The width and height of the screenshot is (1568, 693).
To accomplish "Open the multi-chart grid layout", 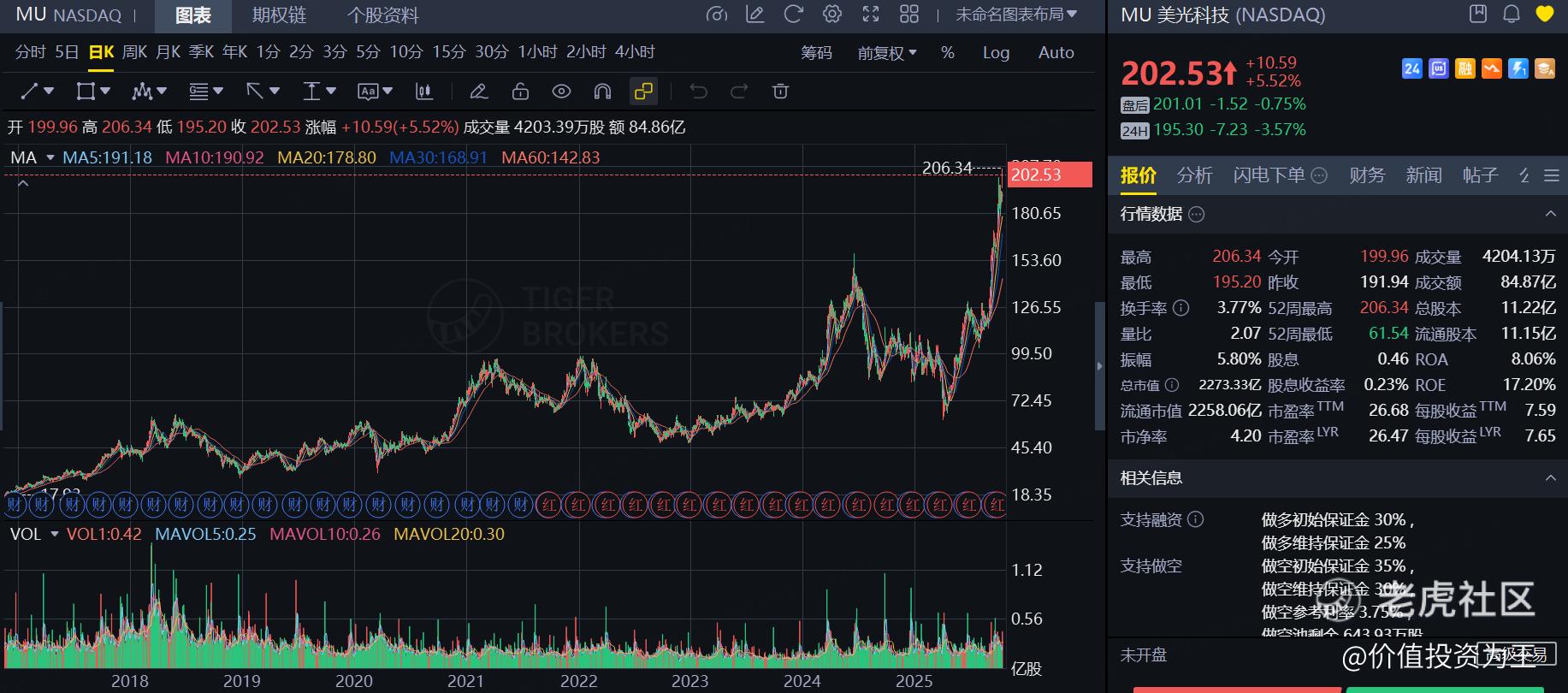I will (909, 15).
